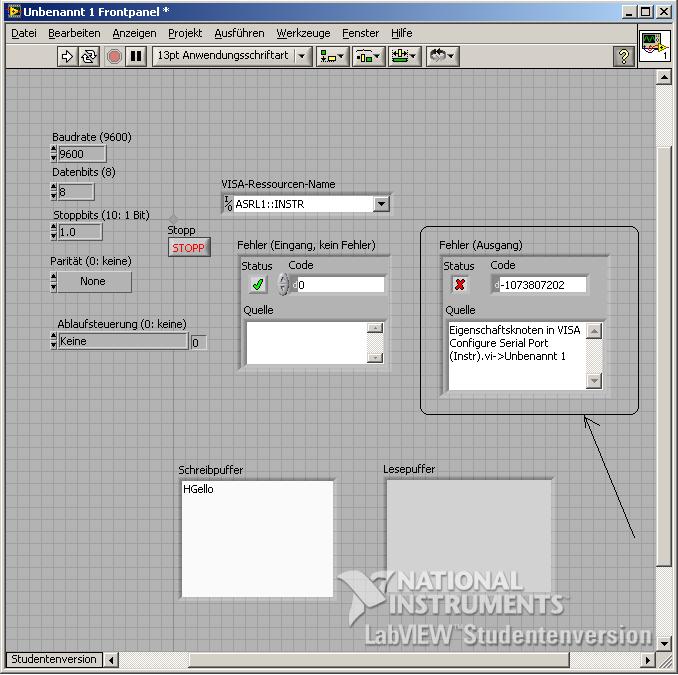Click the error-in Code stepper

pos(283,285)
